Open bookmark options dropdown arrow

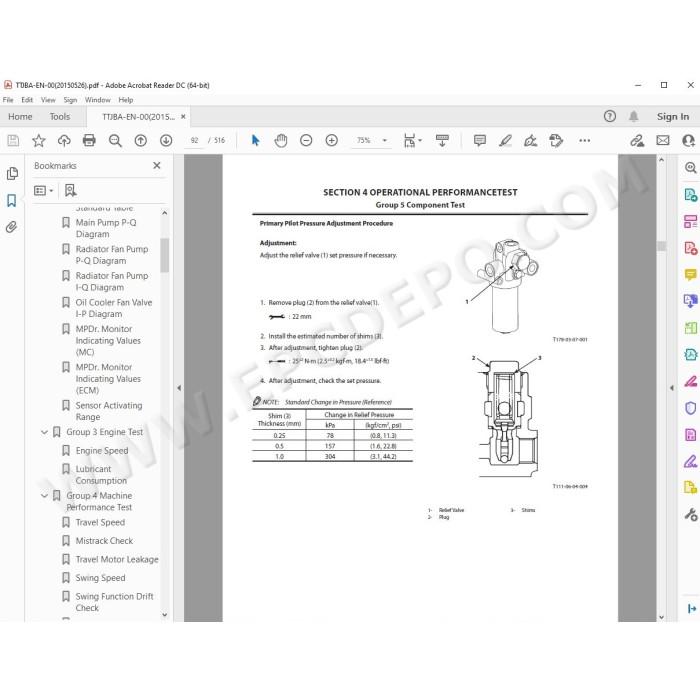point(51,191)
